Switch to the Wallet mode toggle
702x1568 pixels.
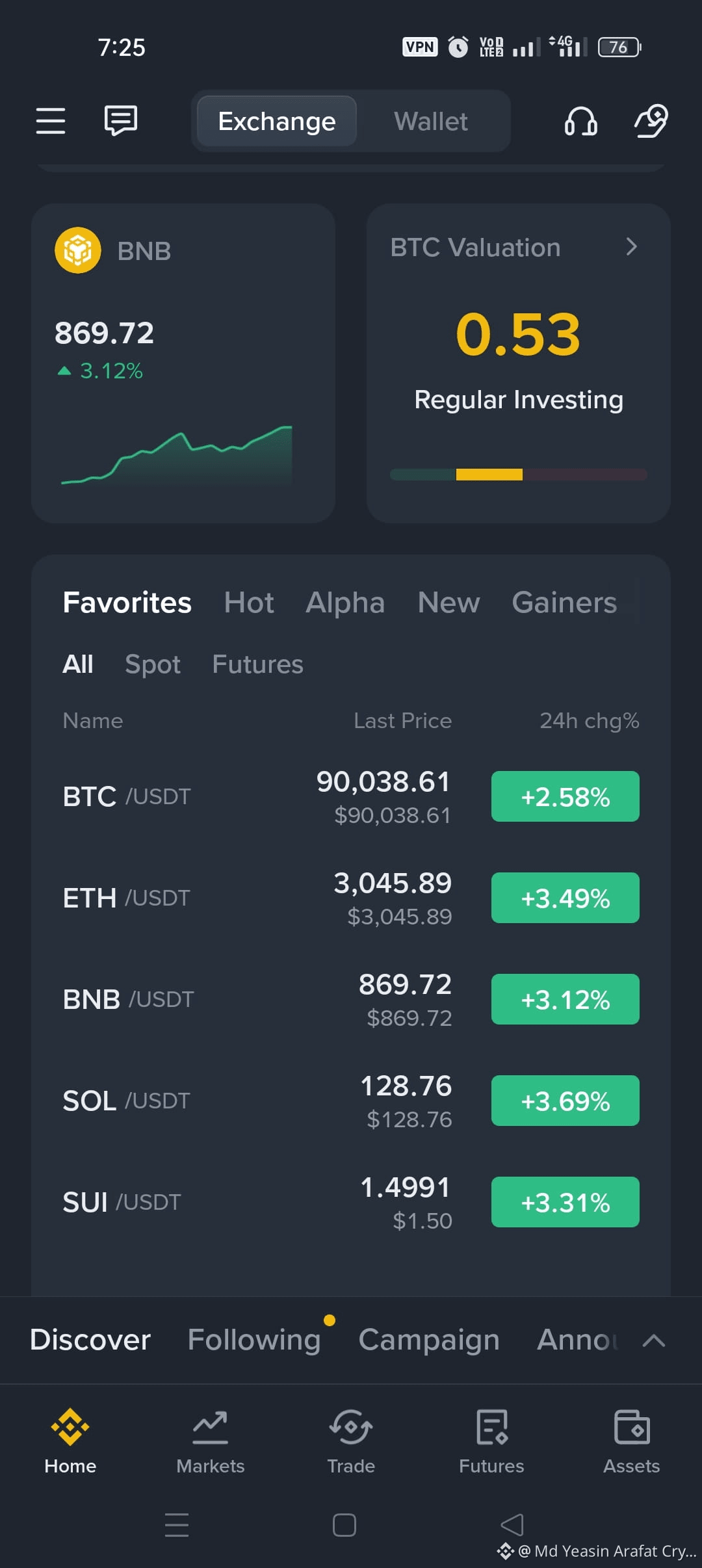coord(431,122)
